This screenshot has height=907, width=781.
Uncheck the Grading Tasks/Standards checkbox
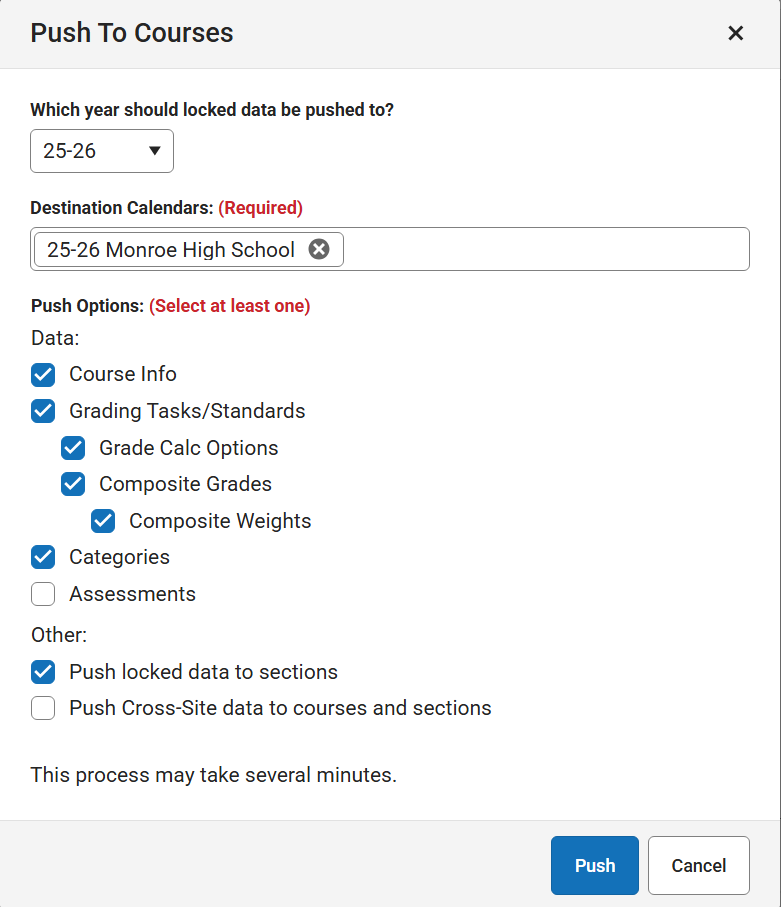tap(43, 411)
